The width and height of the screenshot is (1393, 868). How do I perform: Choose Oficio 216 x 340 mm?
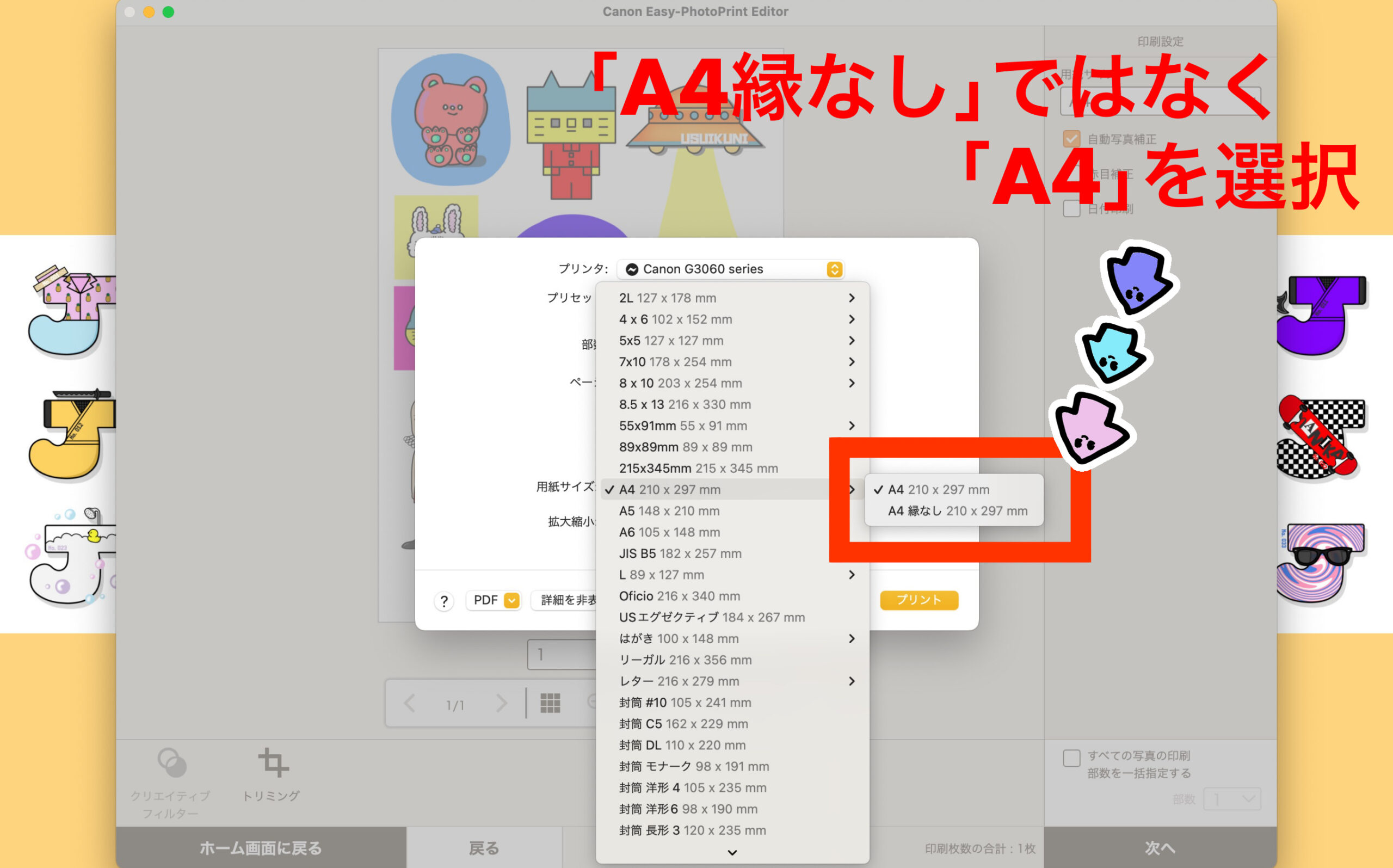click(x=732, y=596)
